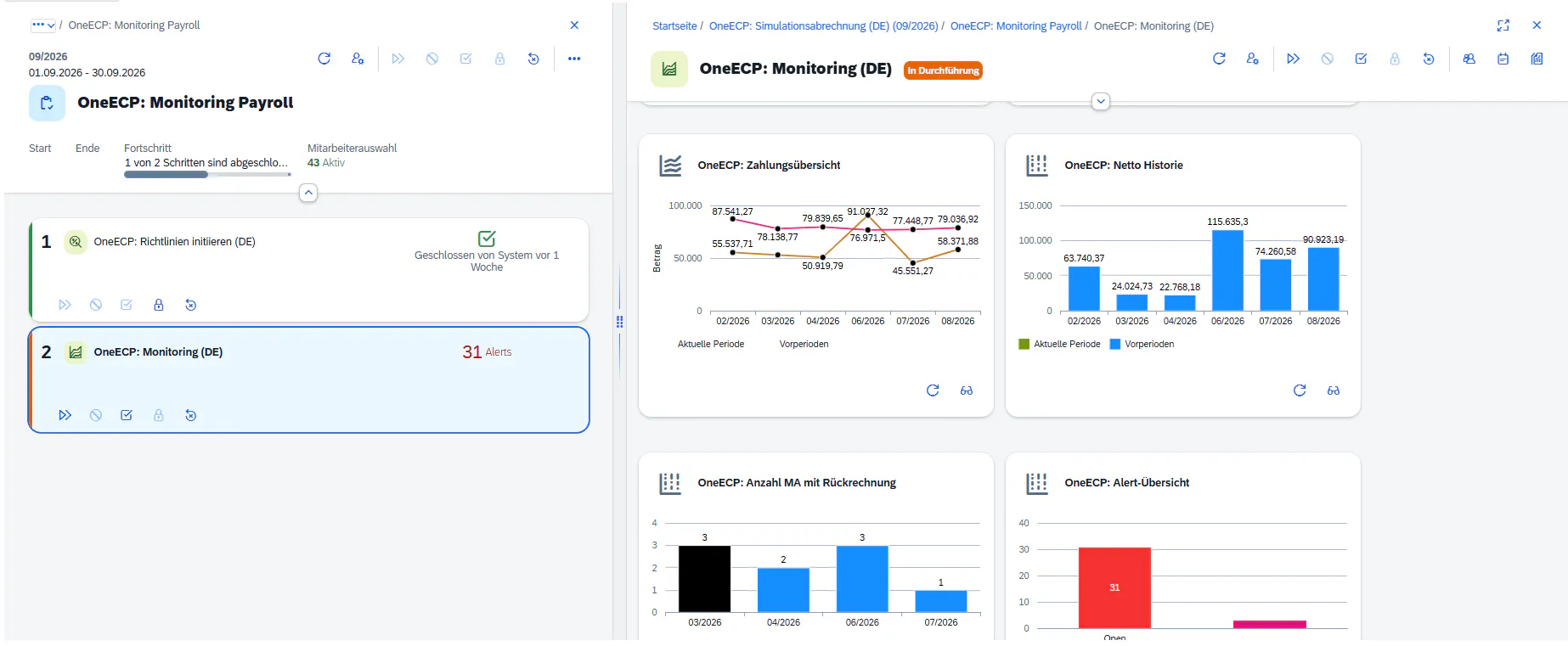Click the 43 Aktiv employee selection value
The height and width of the screenshot is (646, 1568).
(326, 163)
